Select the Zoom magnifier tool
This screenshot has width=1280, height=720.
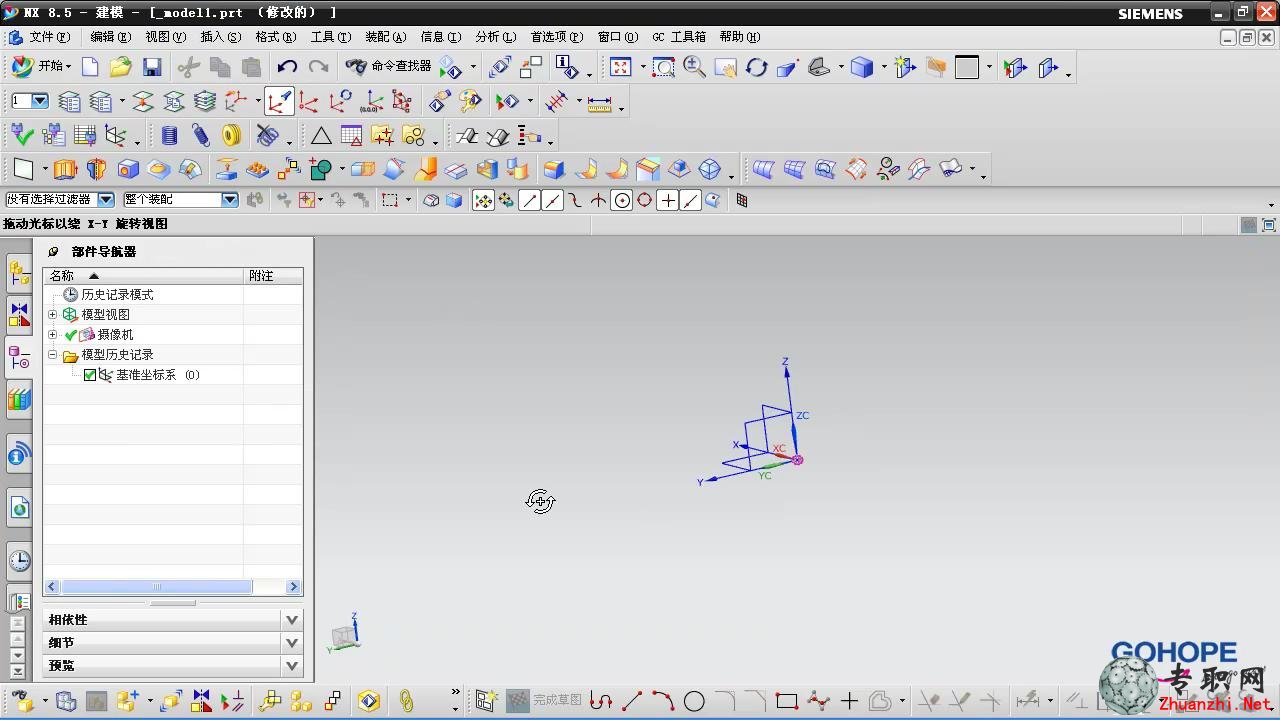coord(694,67)
